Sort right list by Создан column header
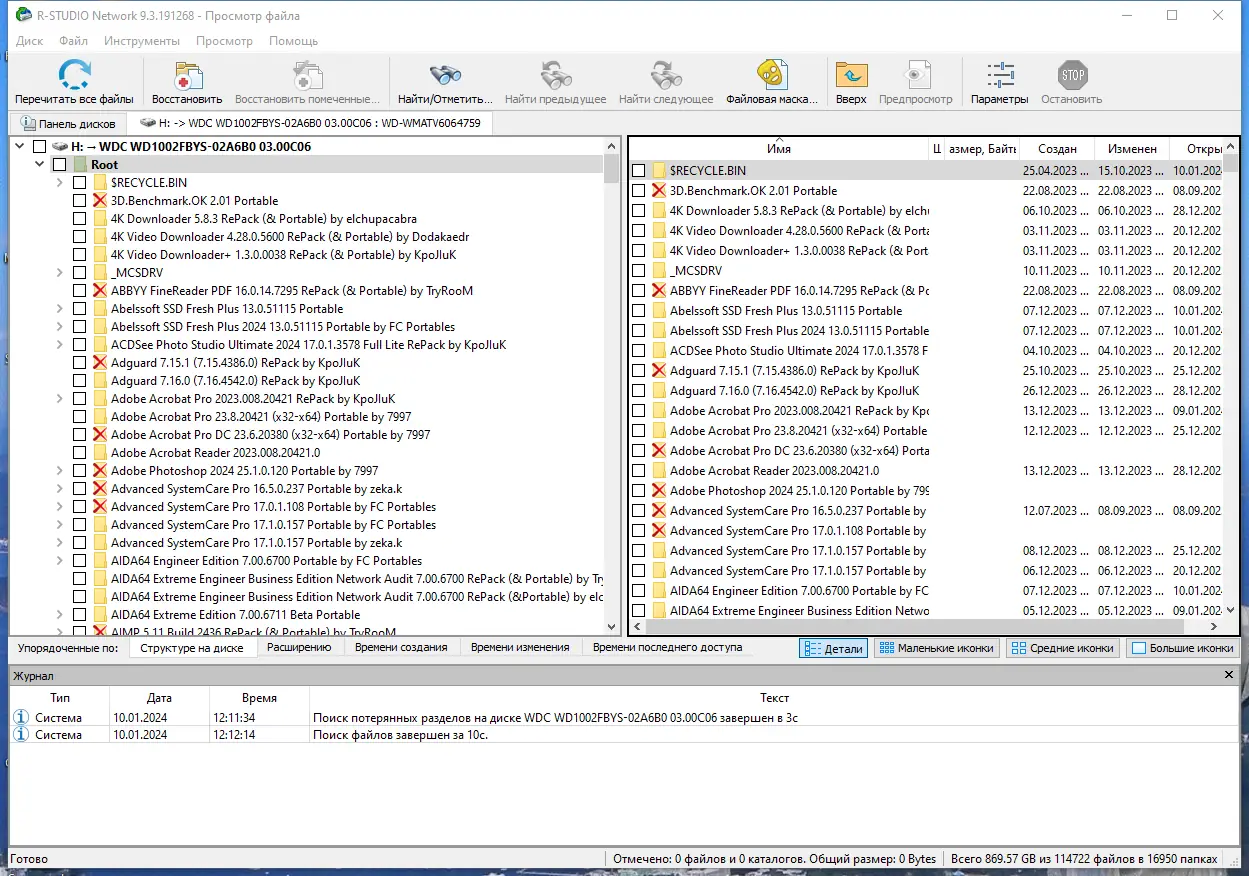 1057,149
